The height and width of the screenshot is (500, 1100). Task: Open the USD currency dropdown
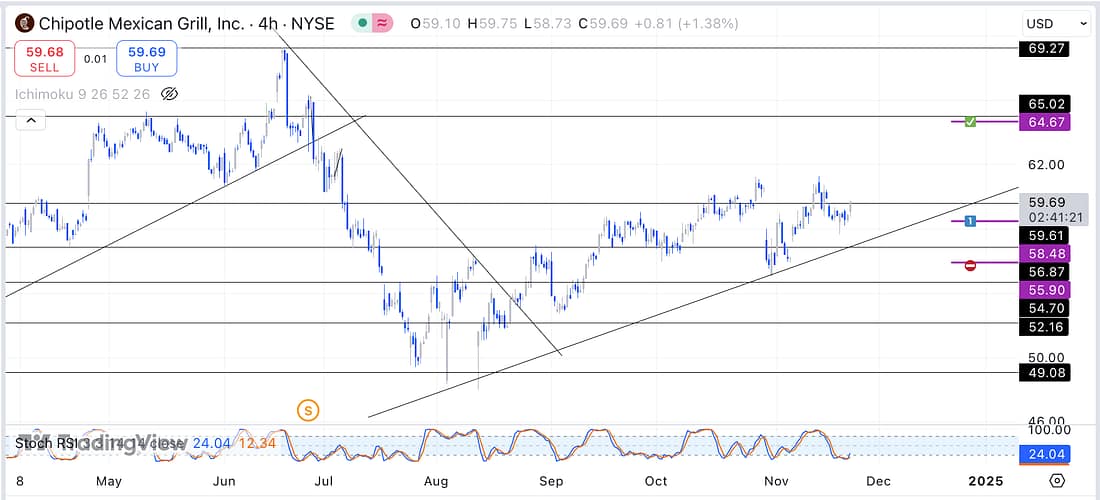1056,23
